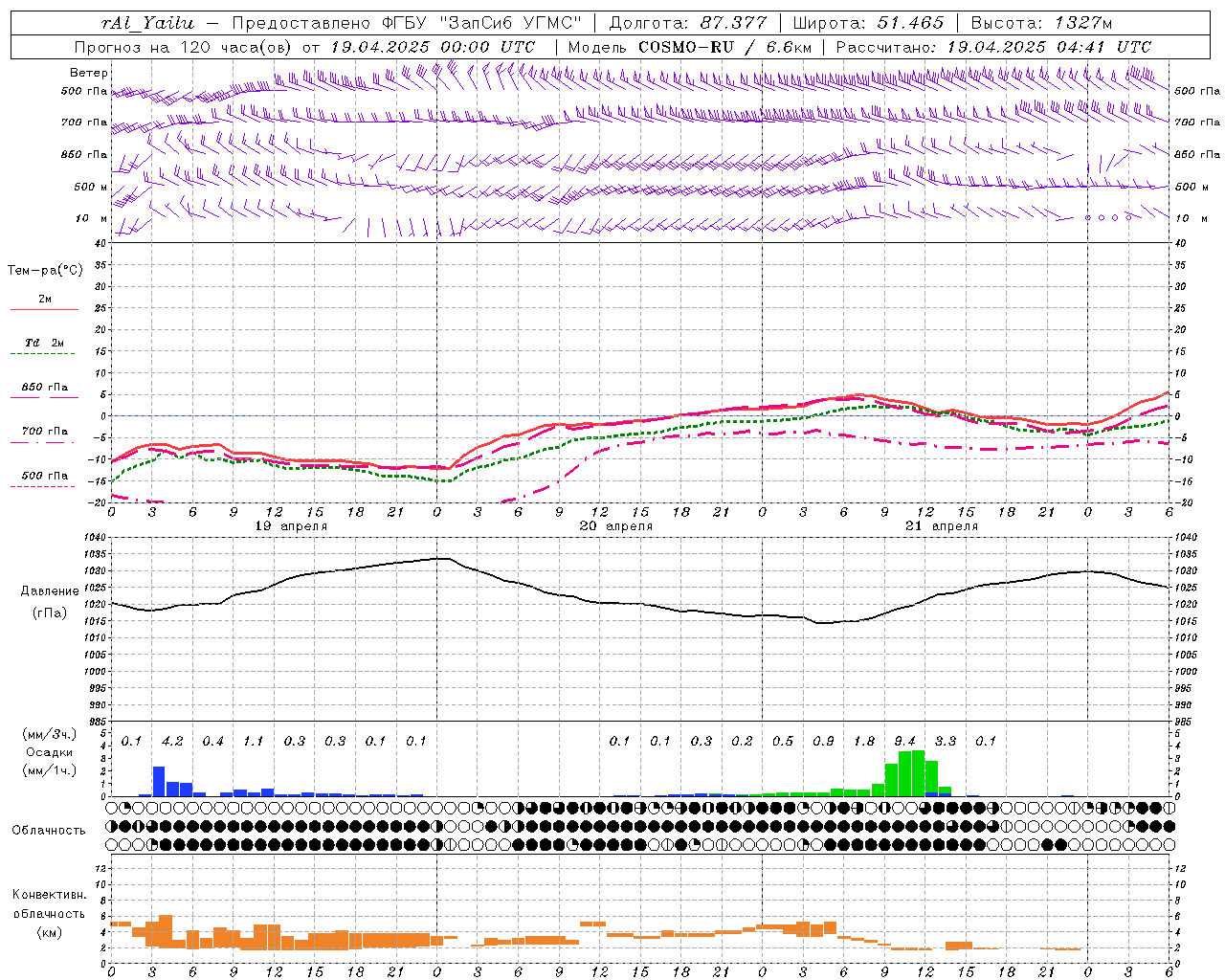Click the 21 апреля date label
The width and height of the screenshot is (1225, 980).
pyautogui.click(x=942, y=526)
